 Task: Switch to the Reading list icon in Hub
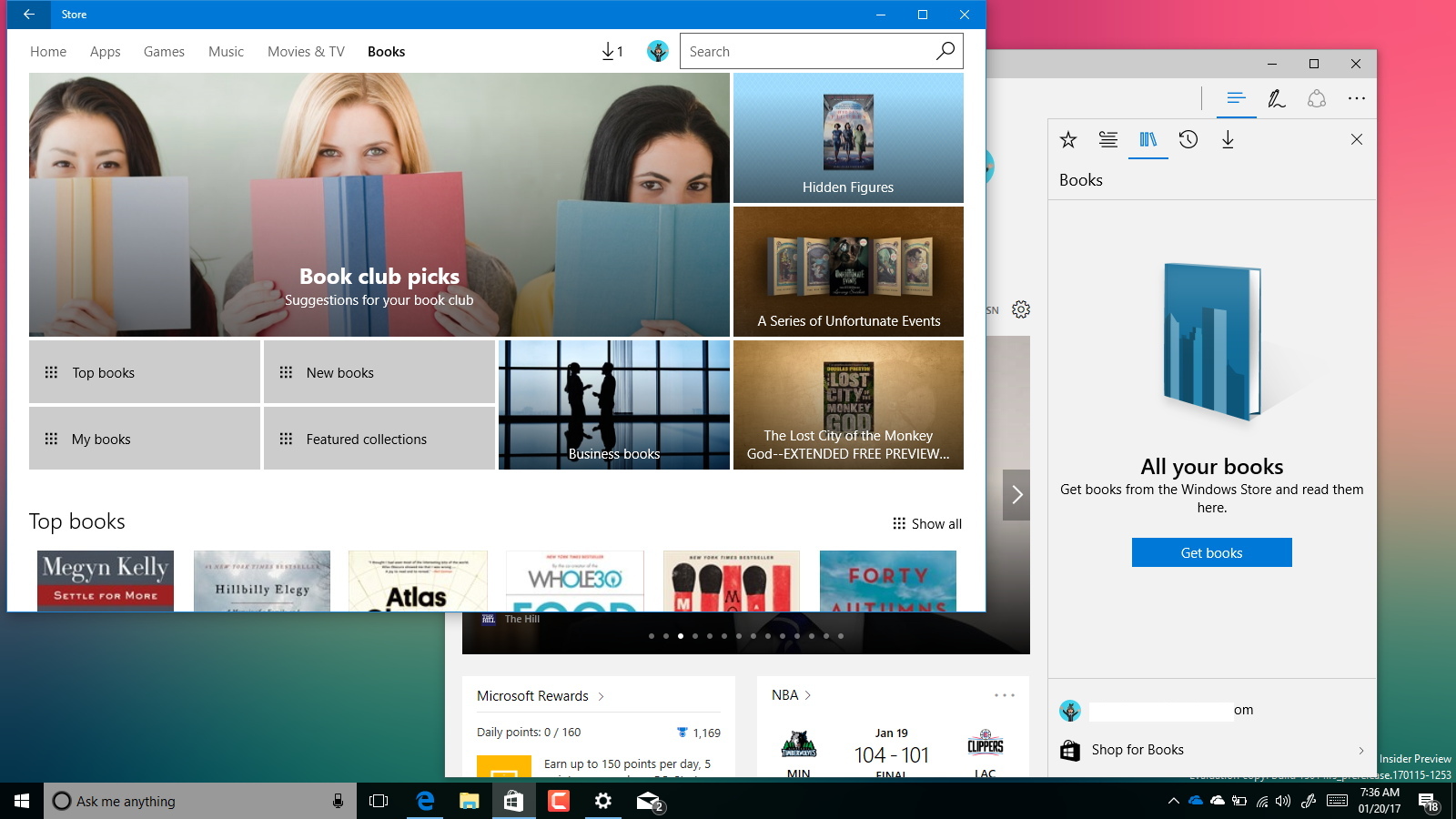click(x=1107, y=139)
